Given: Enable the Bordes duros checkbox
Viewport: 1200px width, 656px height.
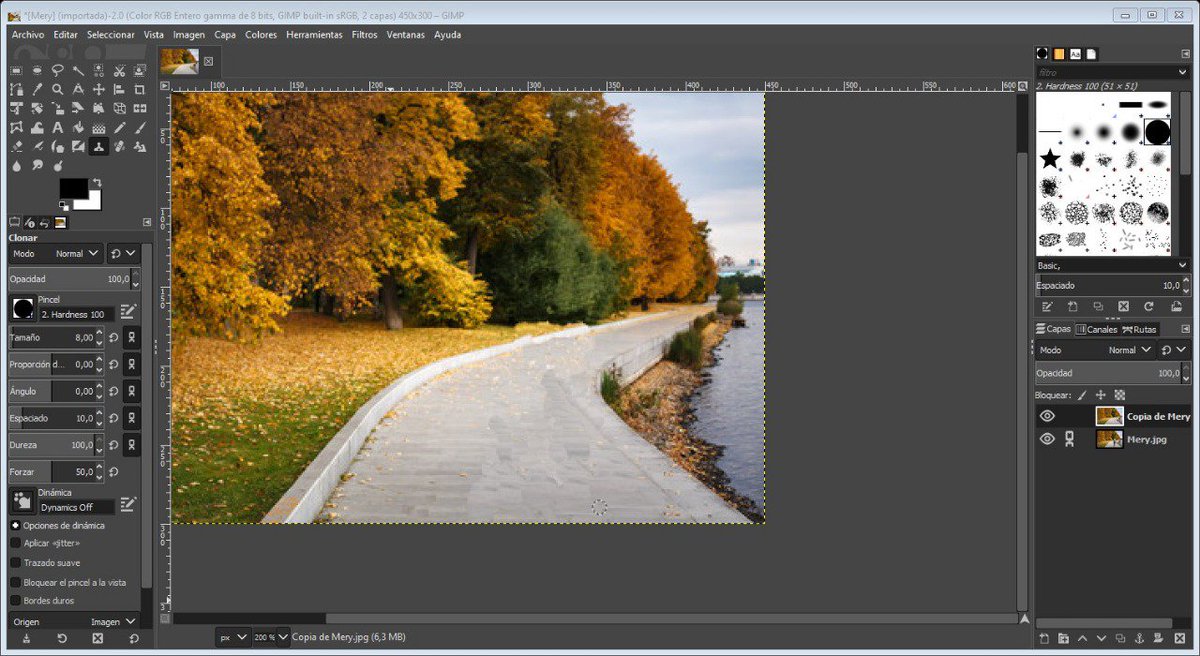Looking at the screenshot, I should tap(15, 600).
